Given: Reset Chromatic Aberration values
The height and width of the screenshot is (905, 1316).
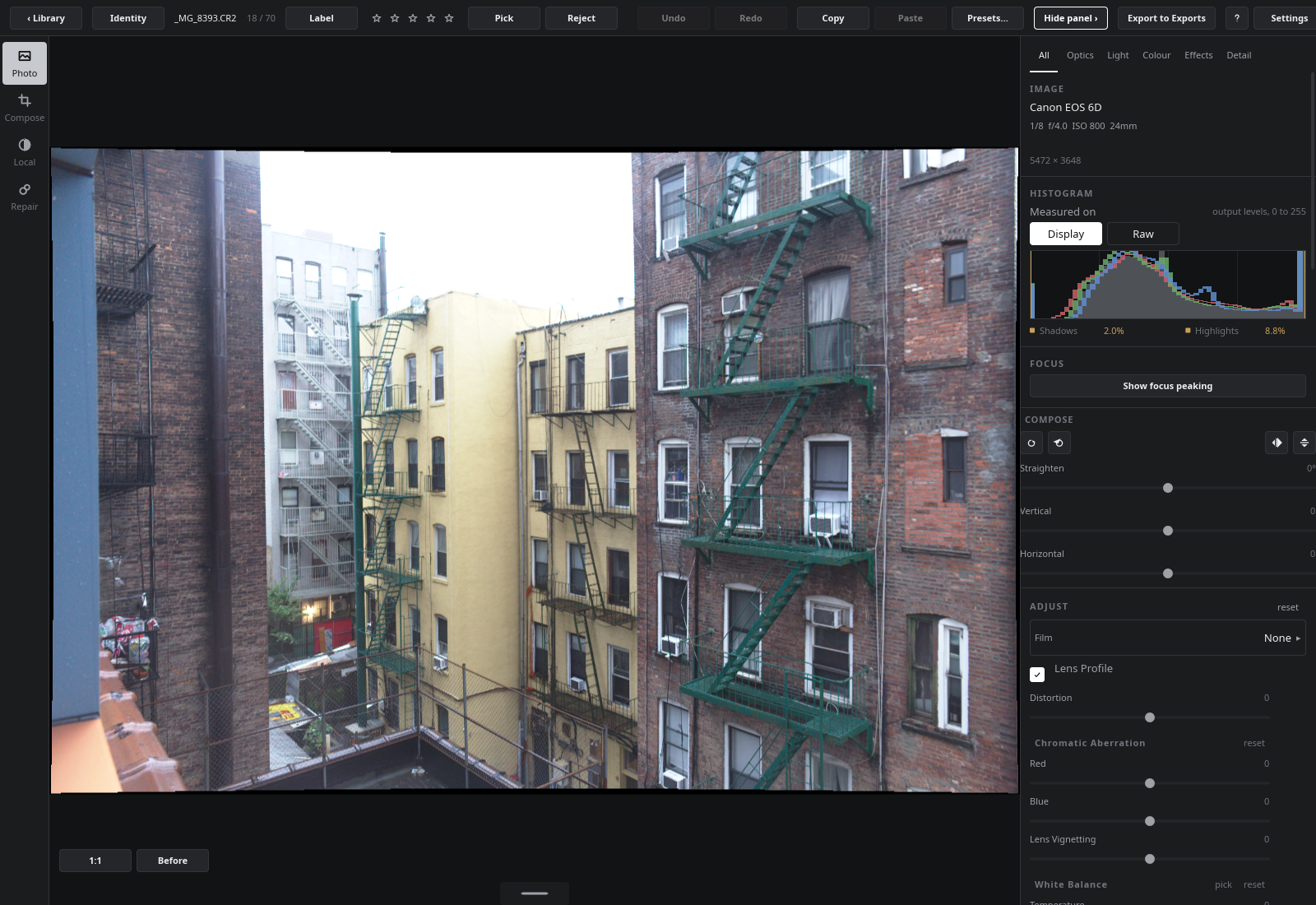Looking at the screenshot, I should click(1254, 743).
